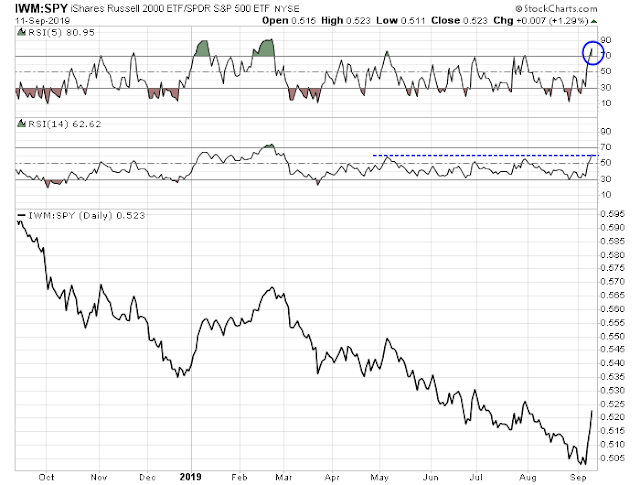This screenshot has height=485, width=640.
Task: Select the date label 11-Sep-2019
Action: [x=42, y=20]
